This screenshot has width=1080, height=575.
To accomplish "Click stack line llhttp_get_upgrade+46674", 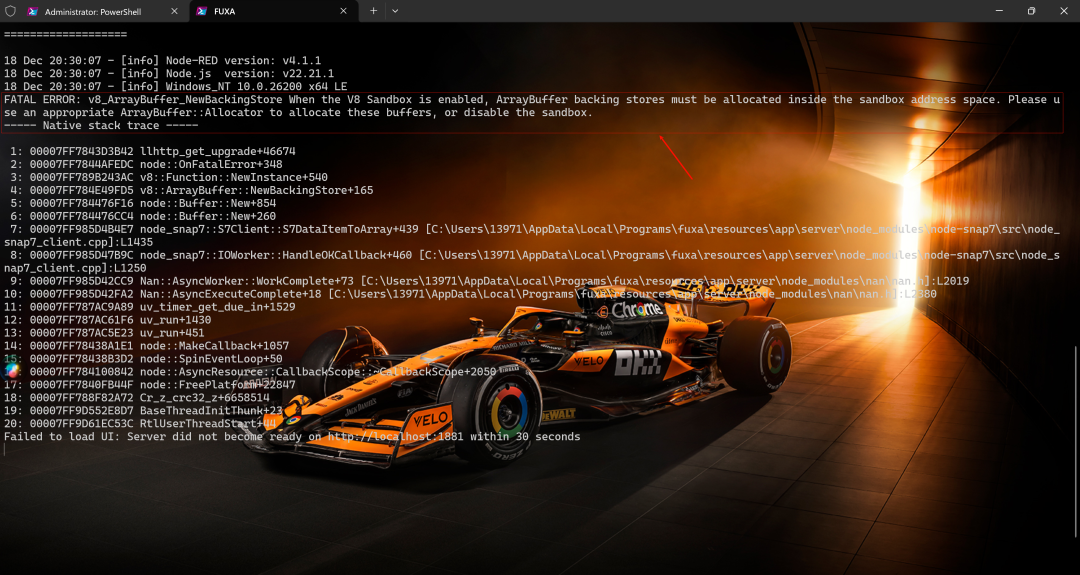I will (153, 151).
